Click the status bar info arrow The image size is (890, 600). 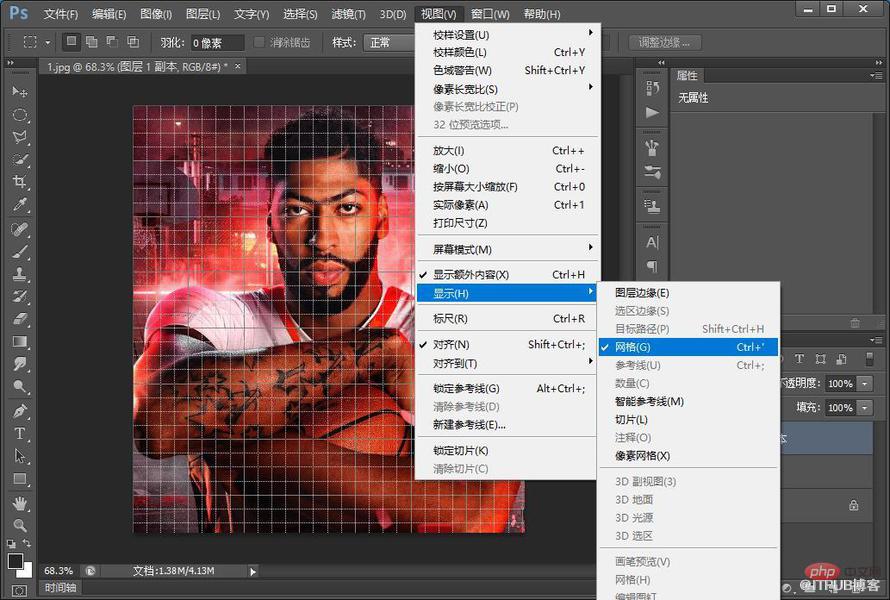[253, 572]
